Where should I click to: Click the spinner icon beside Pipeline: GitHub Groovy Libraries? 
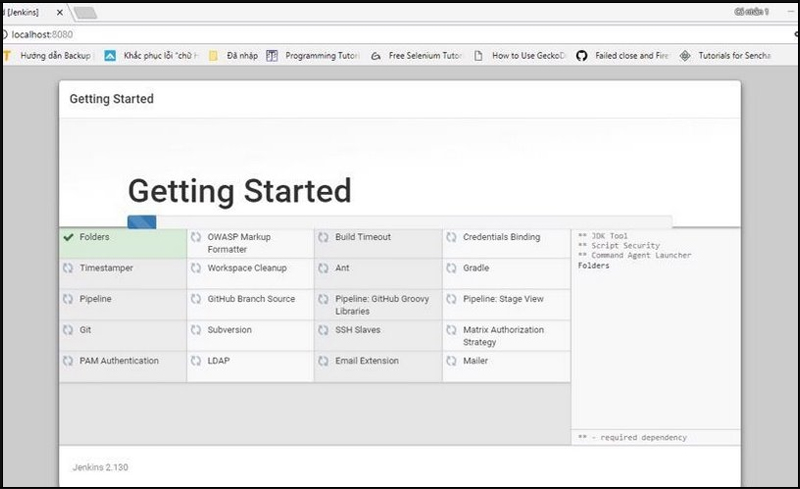pos(323,299)
